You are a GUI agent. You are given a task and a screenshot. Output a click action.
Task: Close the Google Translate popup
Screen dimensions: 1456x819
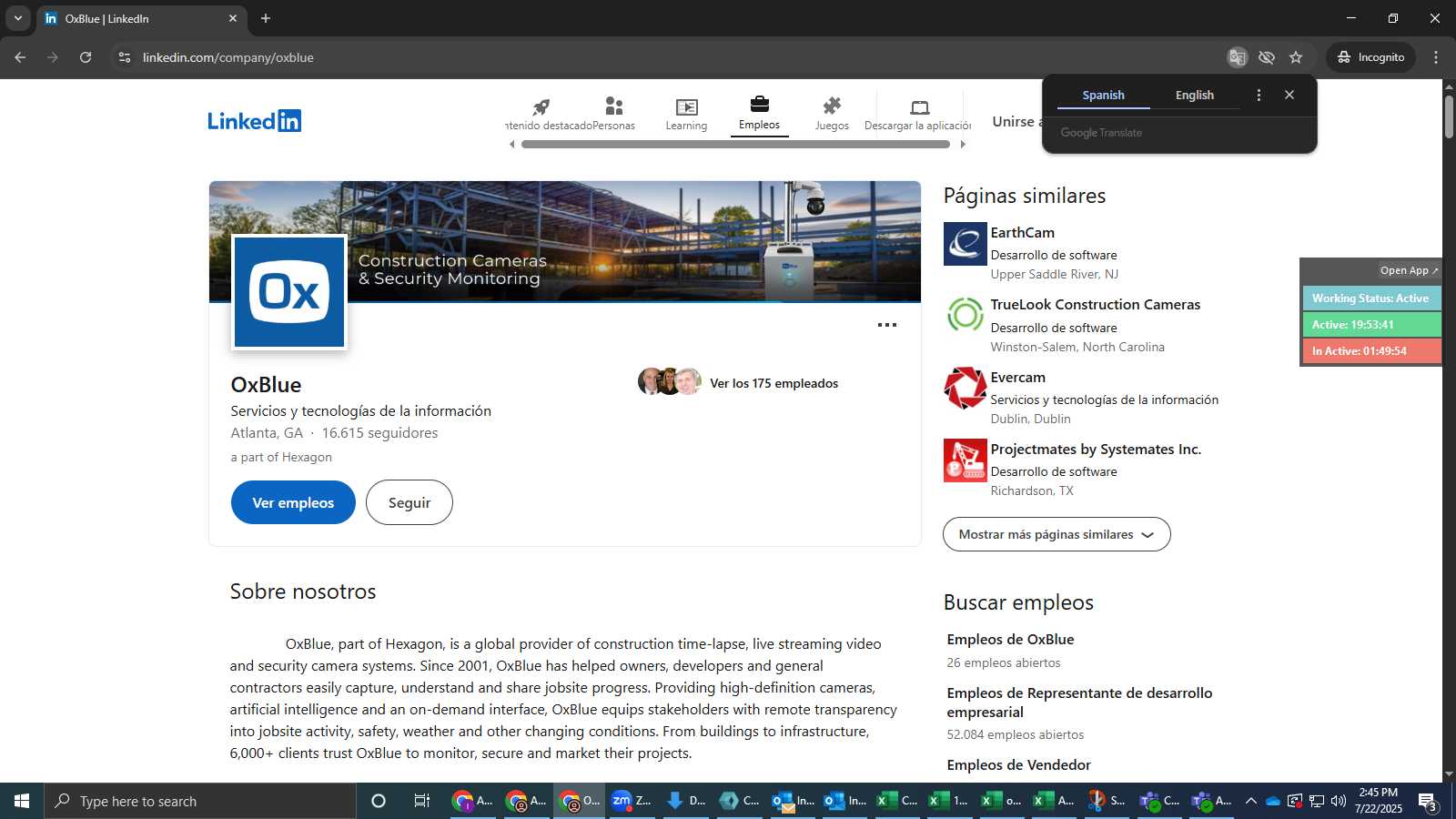(x=1289, y=95)
